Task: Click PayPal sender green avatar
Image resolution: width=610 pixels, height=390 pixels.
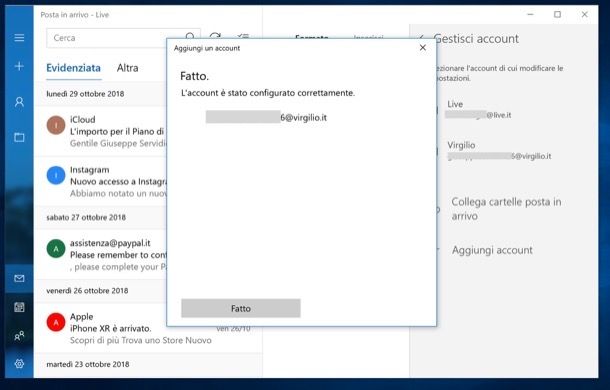Action: click(56, 249)
